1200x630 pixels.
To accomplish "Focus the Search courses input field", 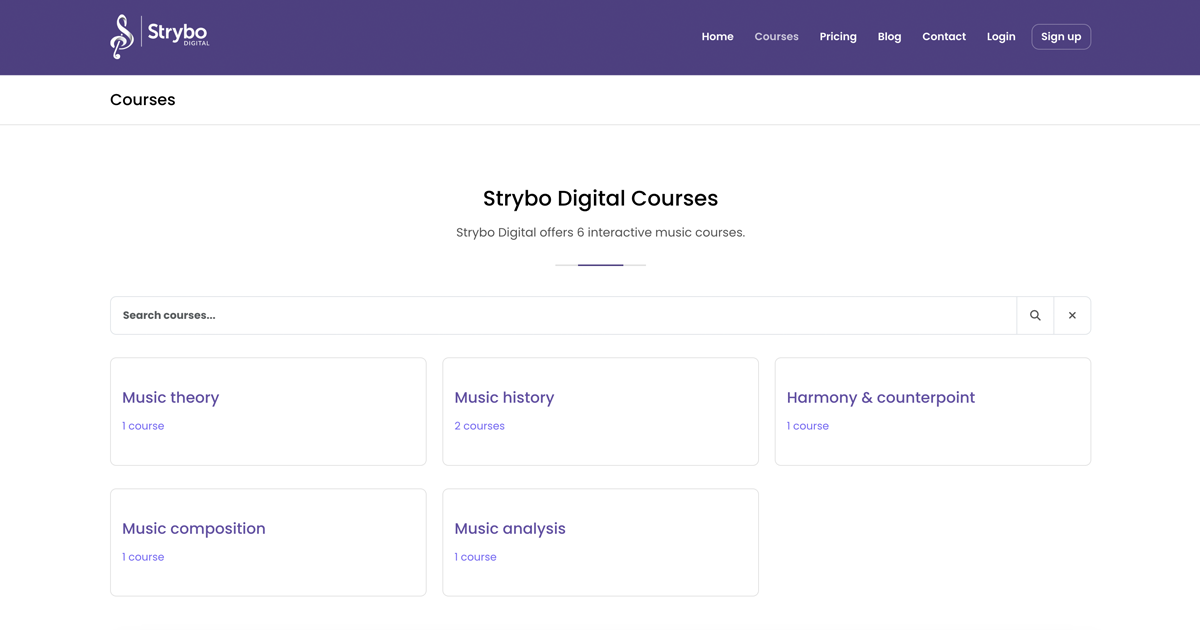I will pos(563,315).
